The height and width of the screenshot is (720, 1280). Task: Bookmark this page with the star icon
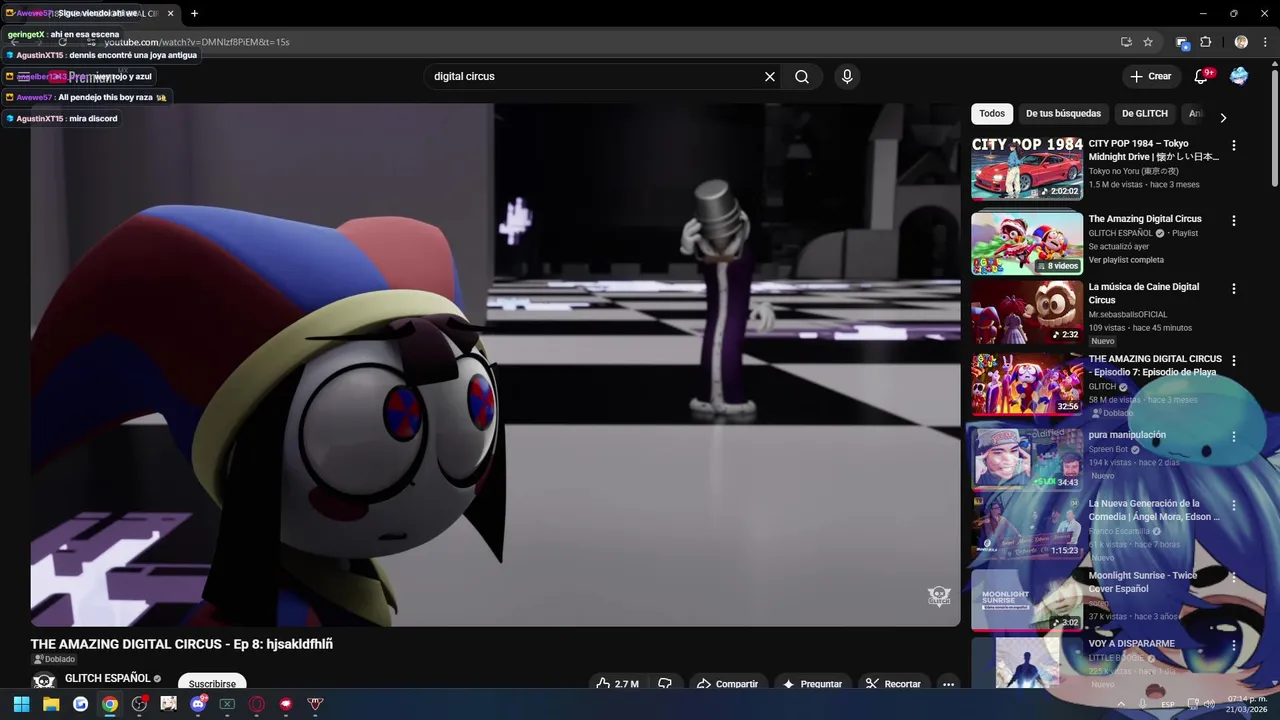click(1148, 42)
